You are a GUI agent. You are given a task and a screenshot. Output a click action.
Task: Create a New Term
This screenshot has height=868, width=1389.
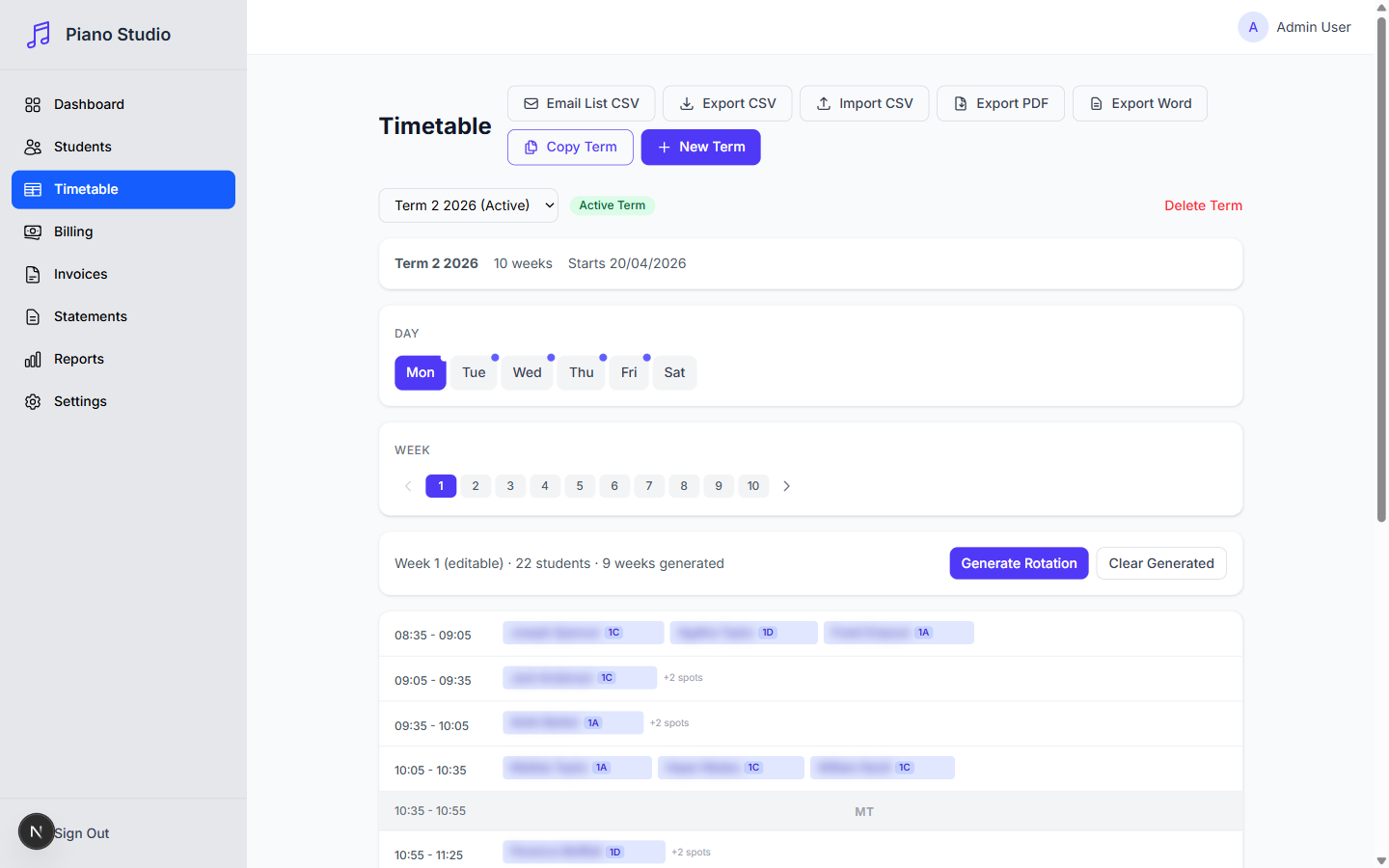pyautogui.click(x=700, y=147)
